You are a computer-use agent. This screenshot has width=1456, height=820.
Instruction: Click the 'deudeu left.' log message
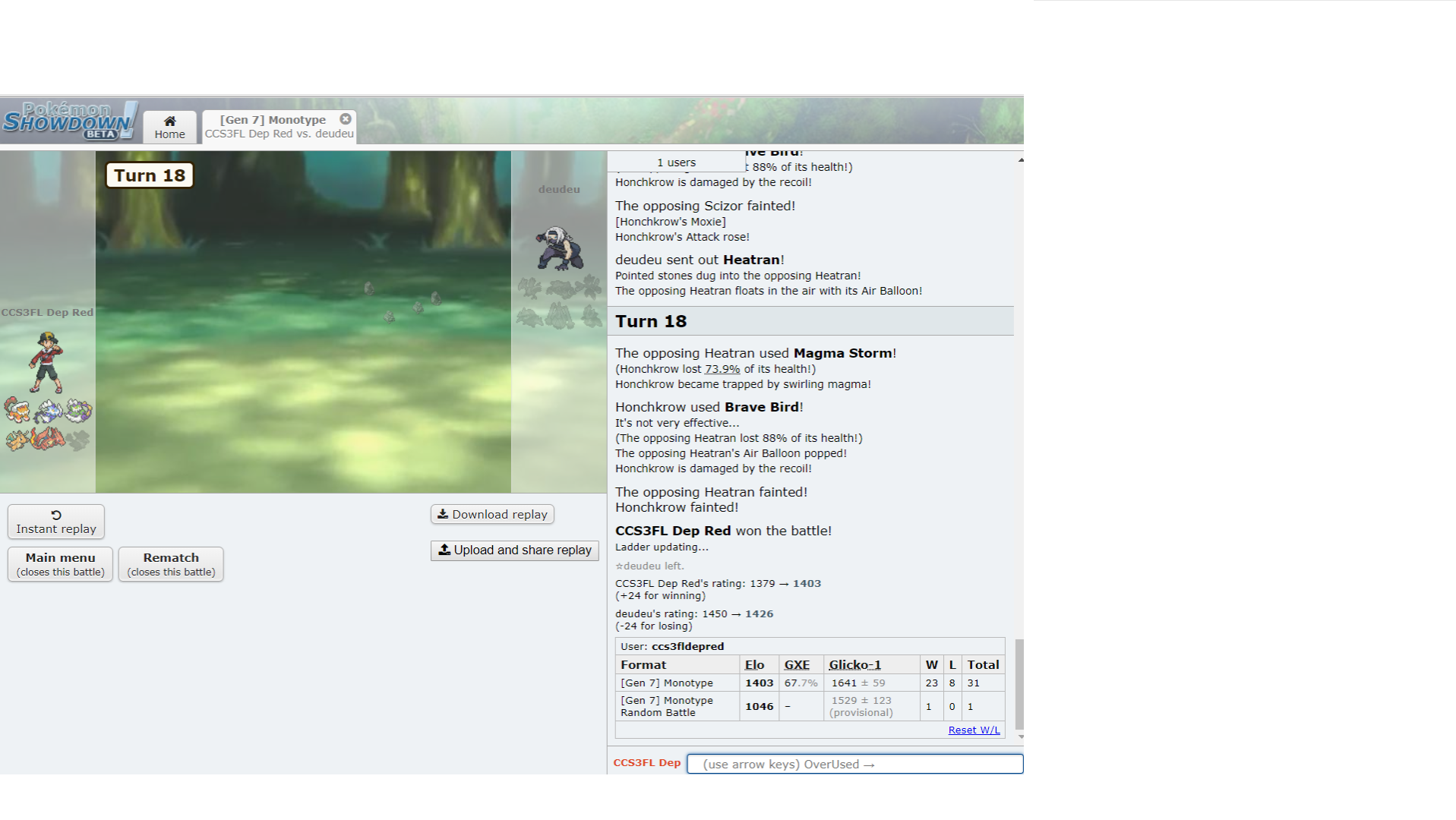[649, 566]
